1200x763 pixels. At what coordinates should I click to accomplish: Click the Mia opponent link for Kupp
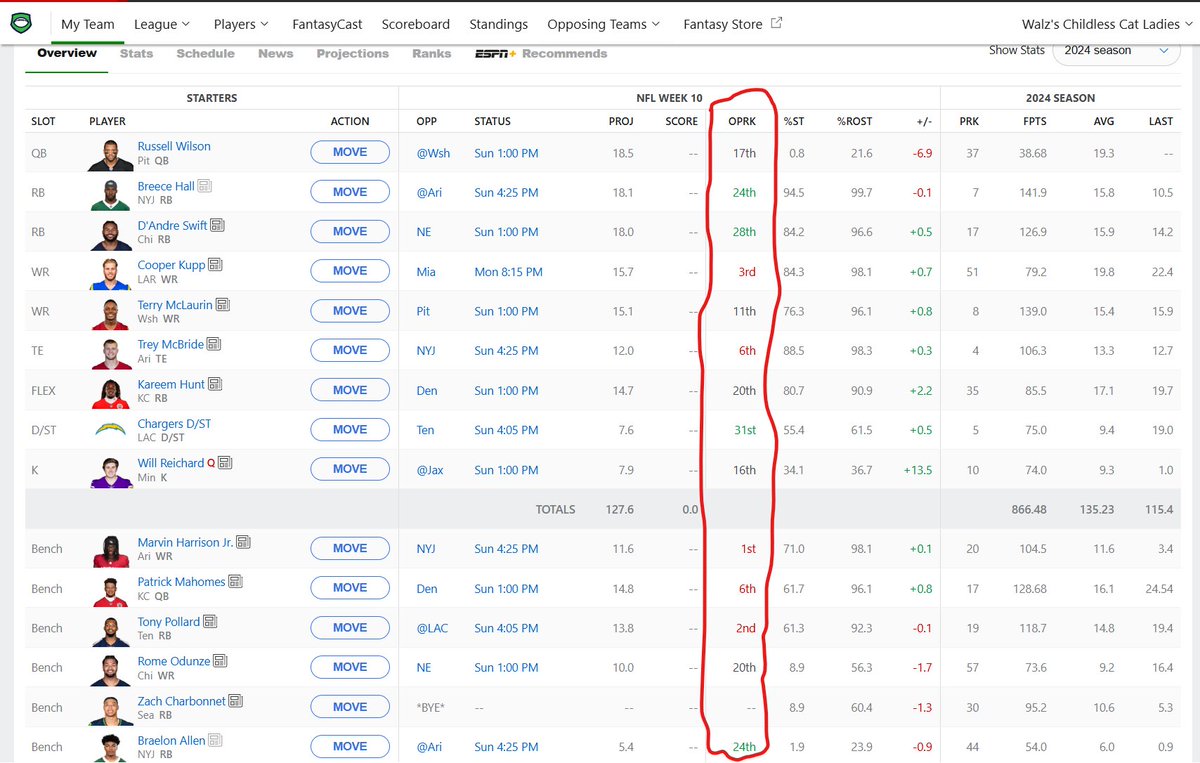click(x=425, y=272)
